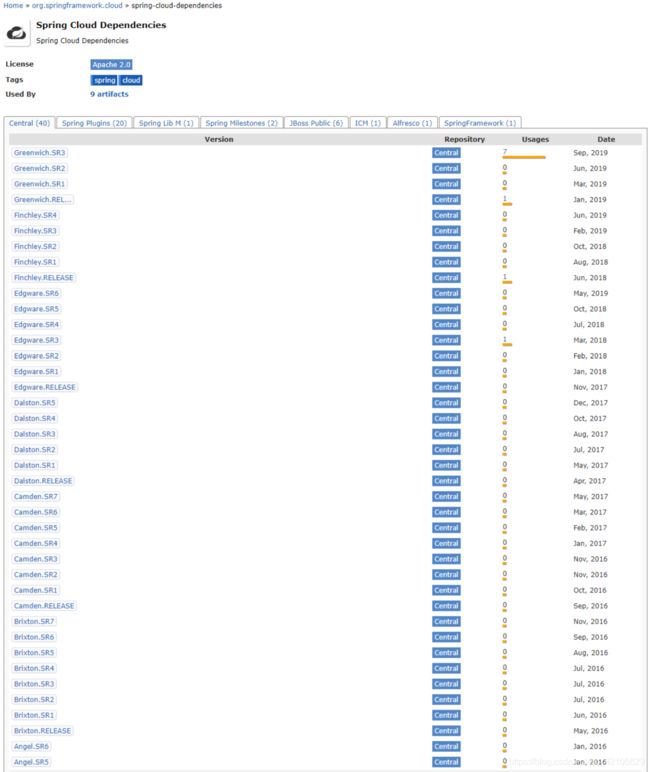
Task: Select the cloud tag
Action: pyautogui.click(x=131, y=80)
